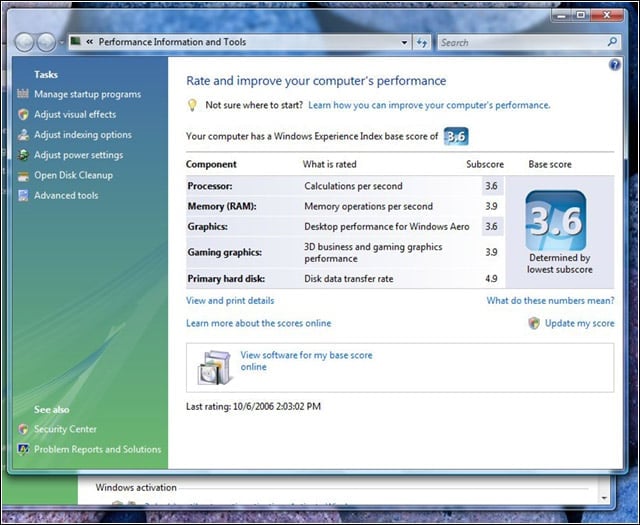
Task: Open the View and print details link
Action: coord(230,301)
